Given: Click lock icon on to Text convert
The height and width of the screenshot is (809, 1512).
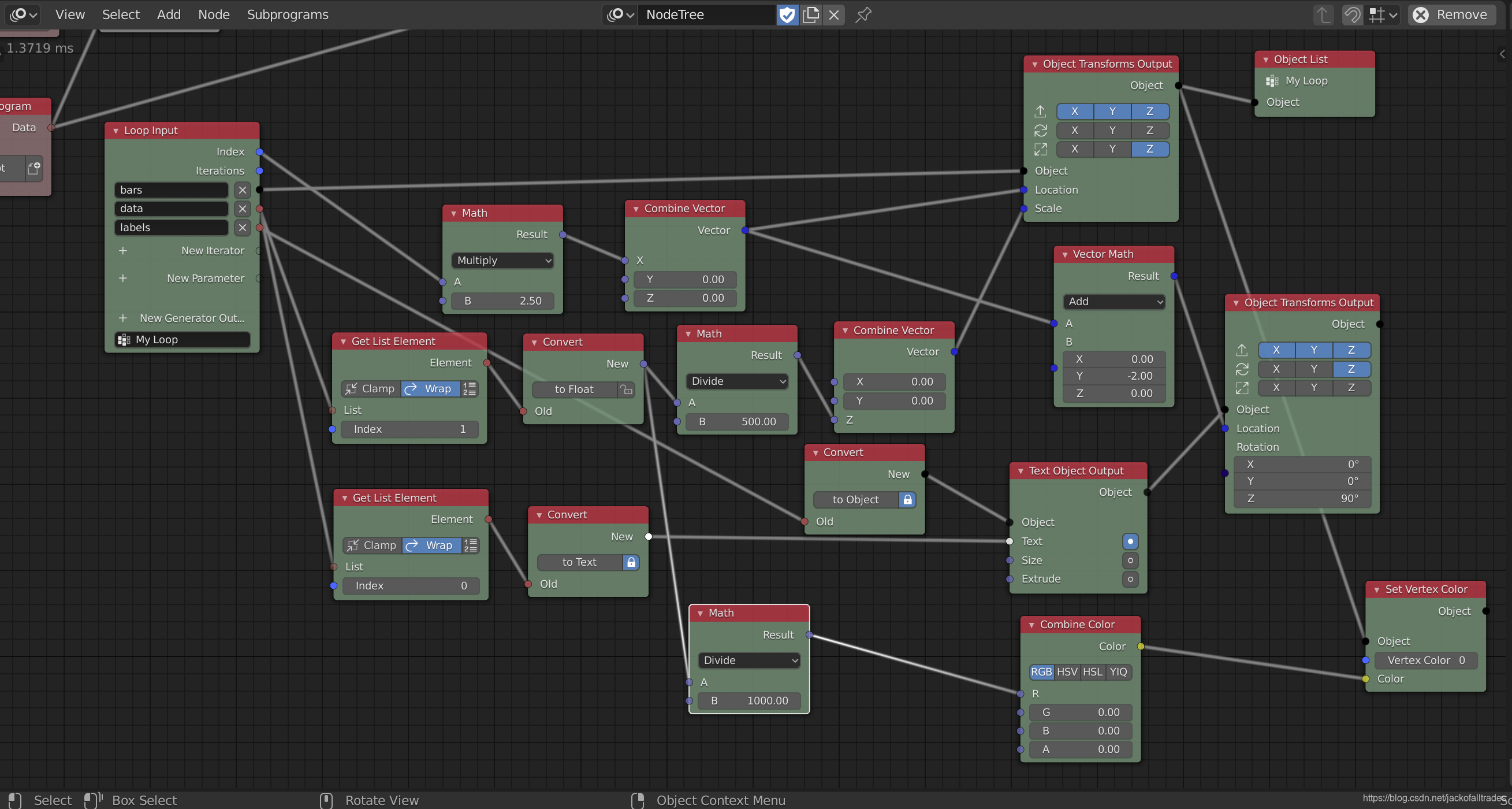Looking at the screenshot, I should click(x=631, y=562).
